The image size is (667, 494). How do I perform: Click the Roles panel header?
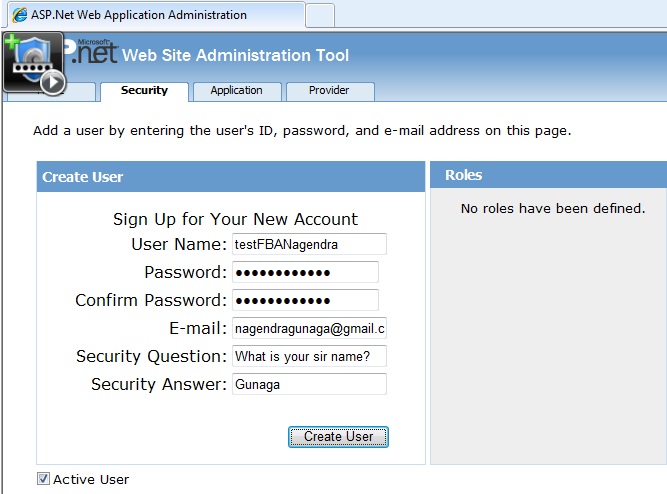(548, 175)
